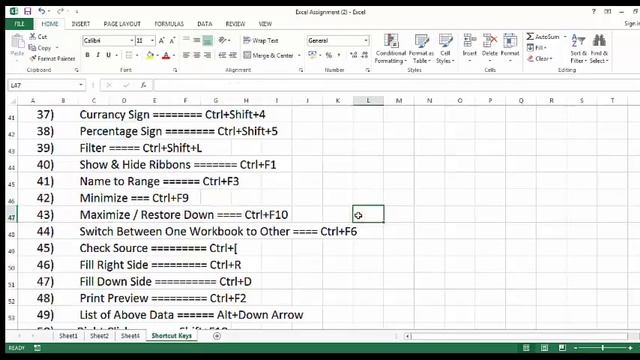
Task: Apply percent style format
Action: coord(329,55)
